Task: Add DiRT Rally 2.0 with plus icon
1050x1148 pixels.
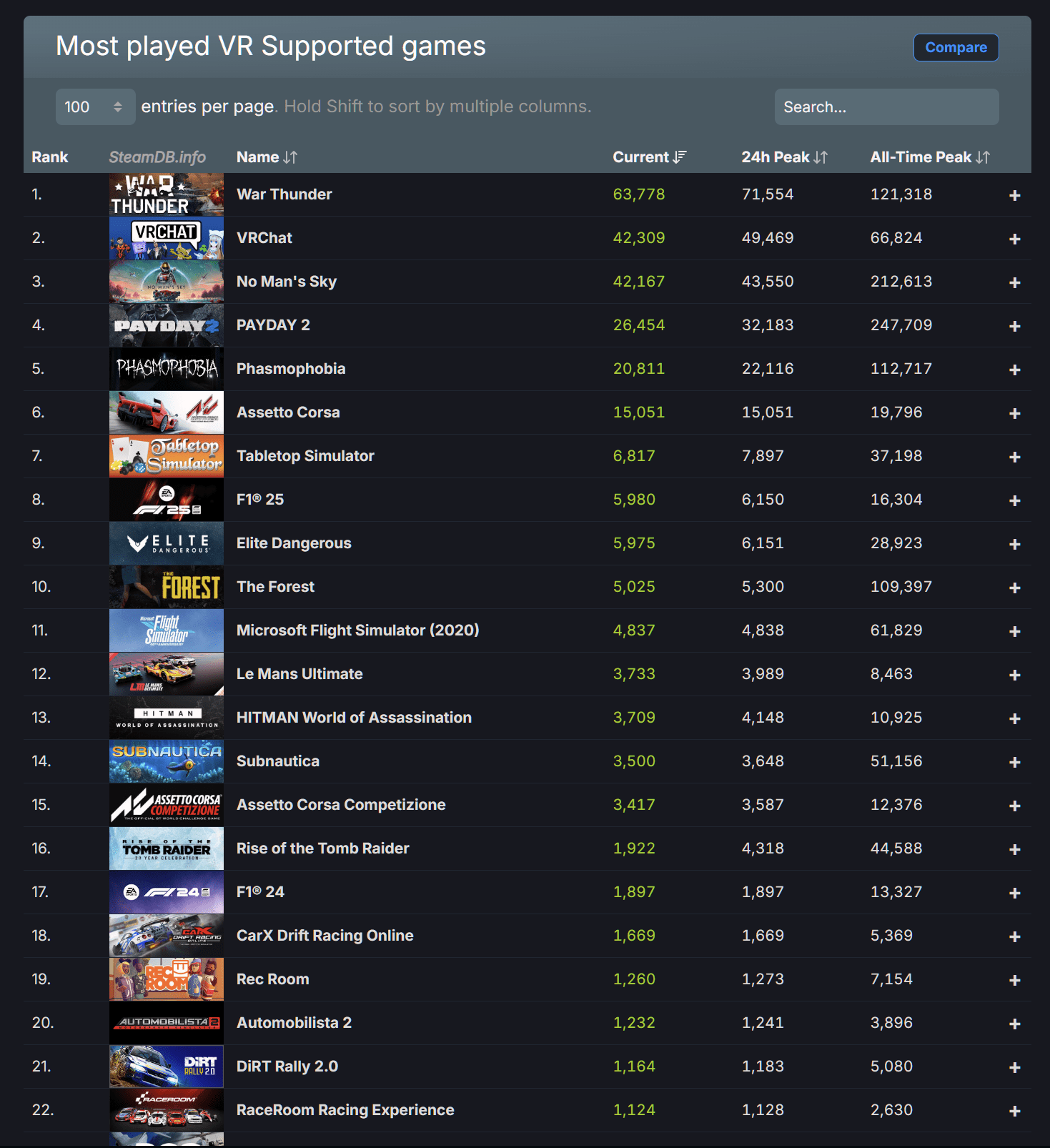Action: (x=1014, y=1067)
